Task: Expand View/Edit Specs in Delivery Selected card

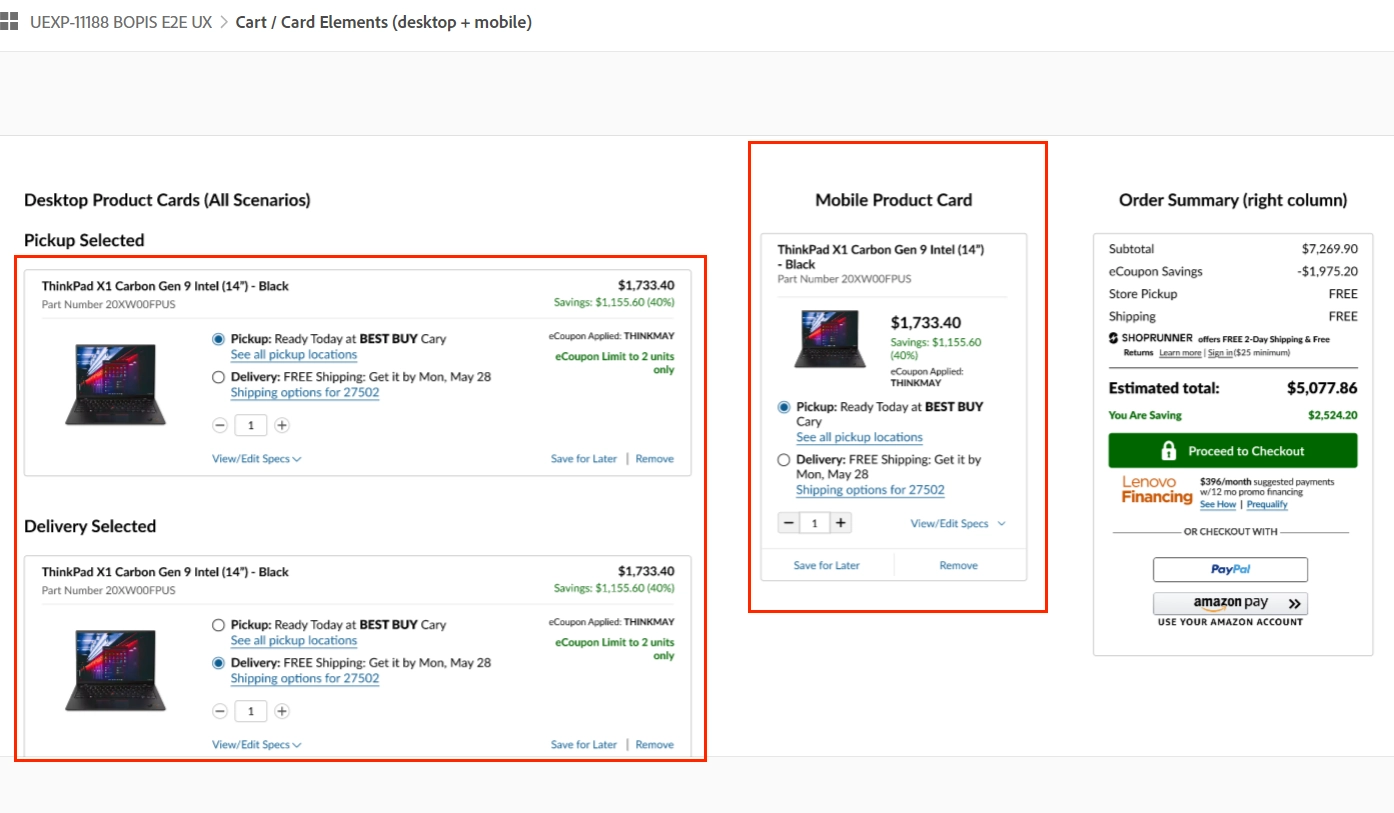Action: point(257,745)
